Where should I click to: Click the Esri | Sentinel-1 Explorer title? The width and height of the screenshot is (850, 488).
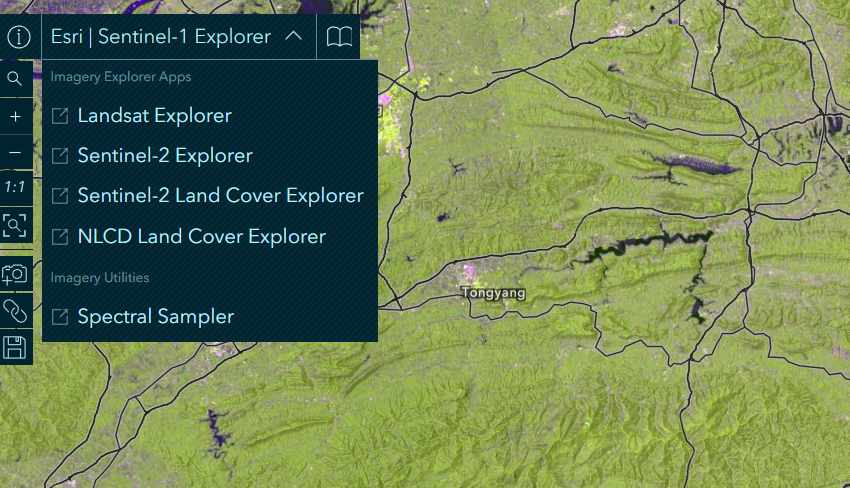pyautogui.click(x=160, y=36)
